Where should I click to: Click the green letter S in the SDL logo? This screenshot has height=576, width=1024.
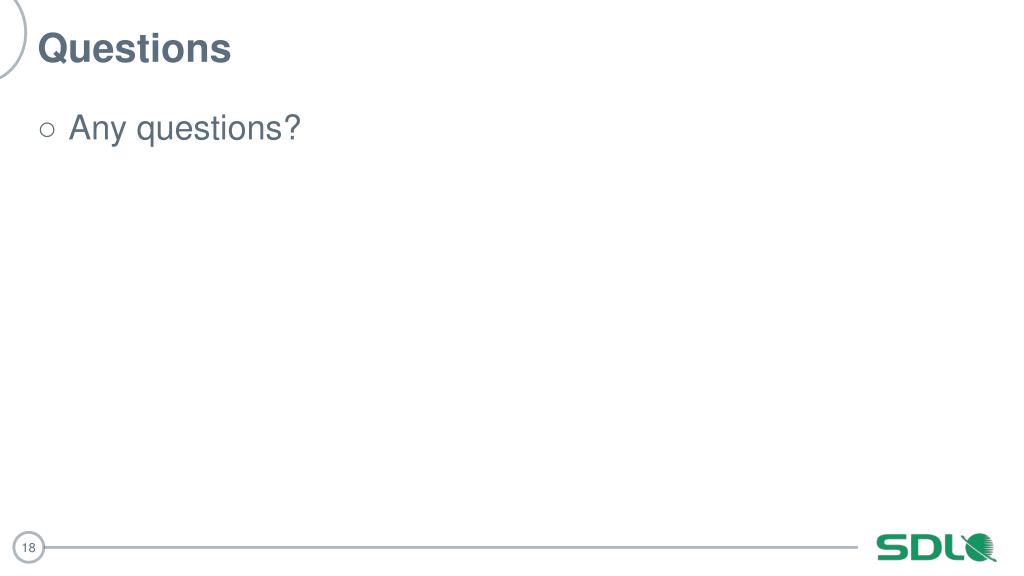coord(892,547)
